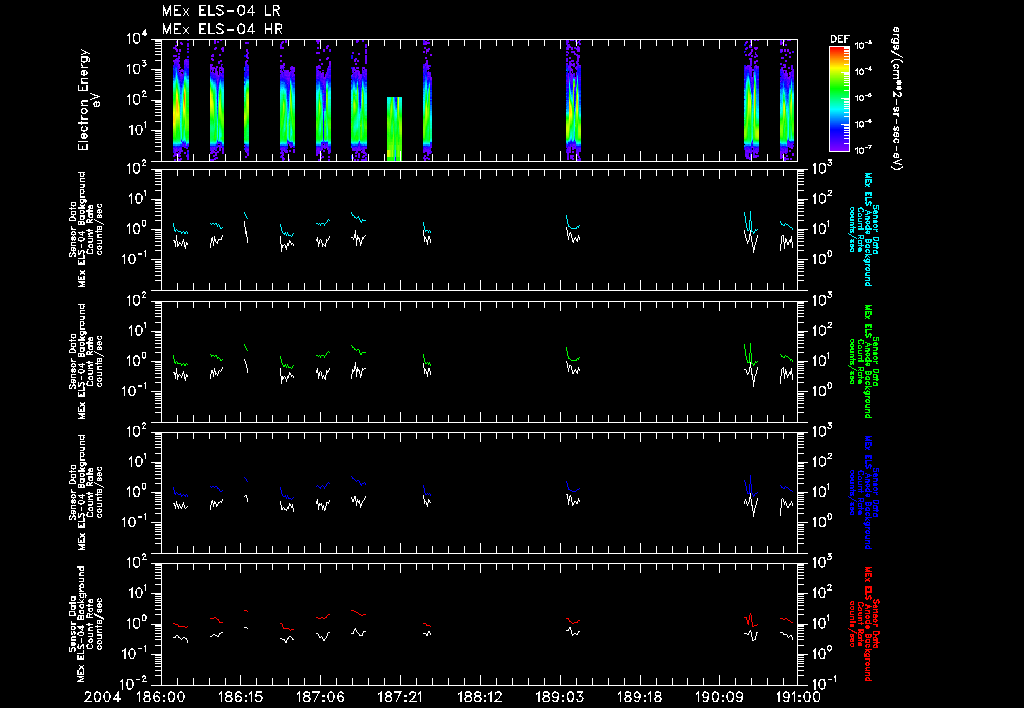Click the 10^-3 tick on the DEF colorbar

(x=864, y=45)
